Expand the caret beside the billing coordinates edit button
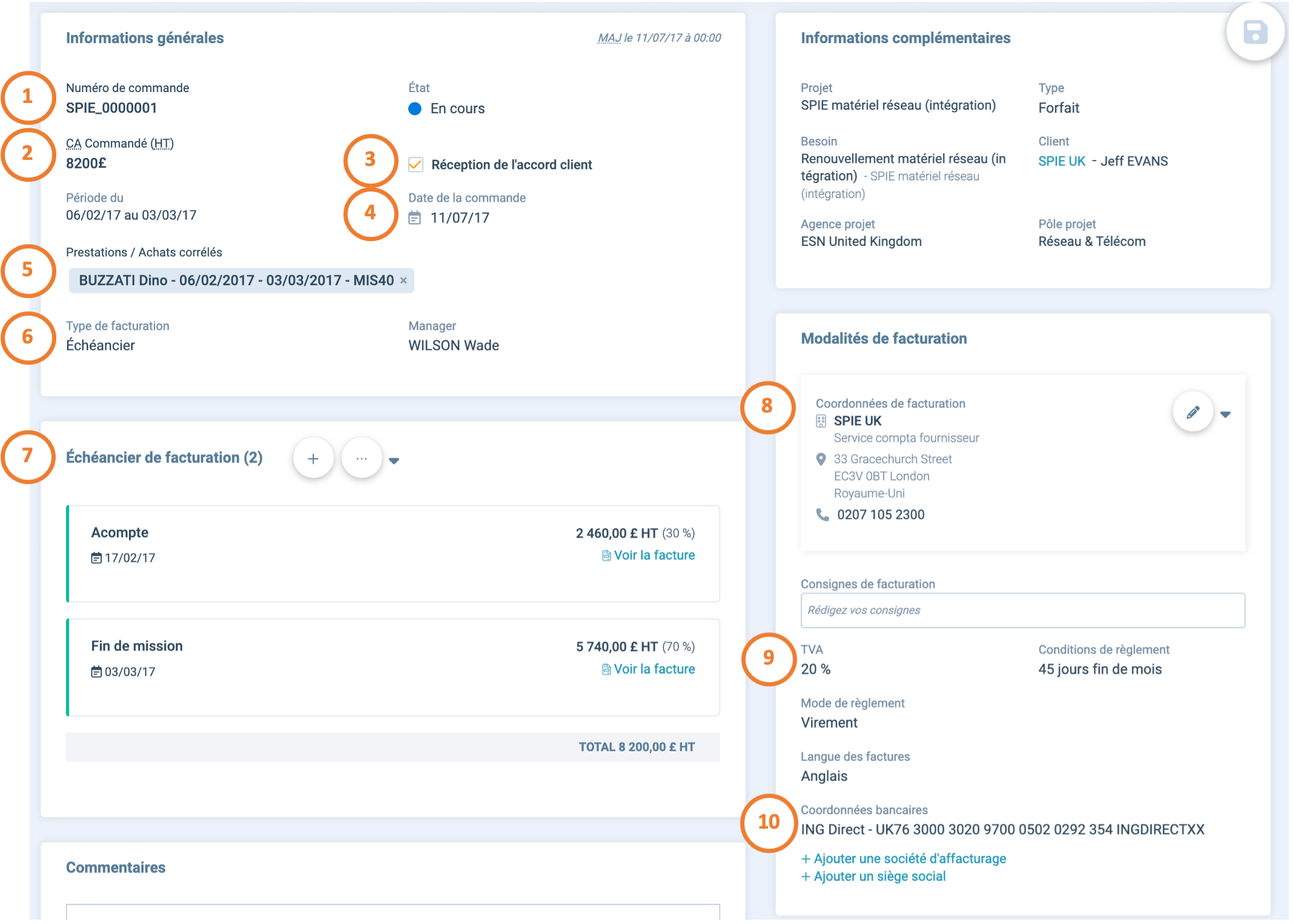 [1225, 415]
